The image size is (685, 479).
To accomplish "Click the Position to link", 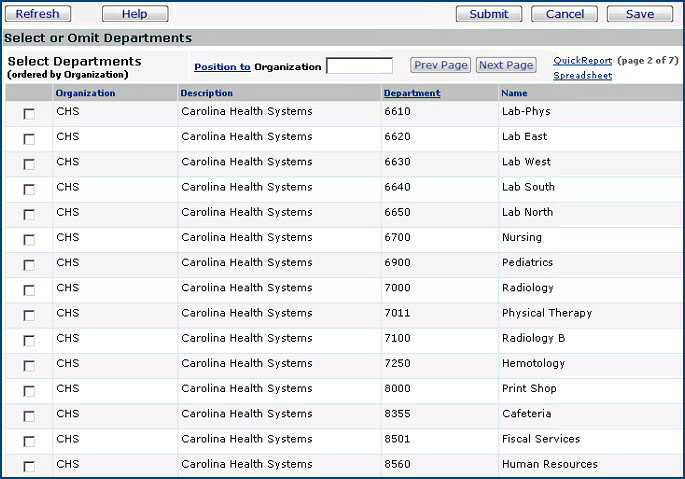I will click(222, 67).
